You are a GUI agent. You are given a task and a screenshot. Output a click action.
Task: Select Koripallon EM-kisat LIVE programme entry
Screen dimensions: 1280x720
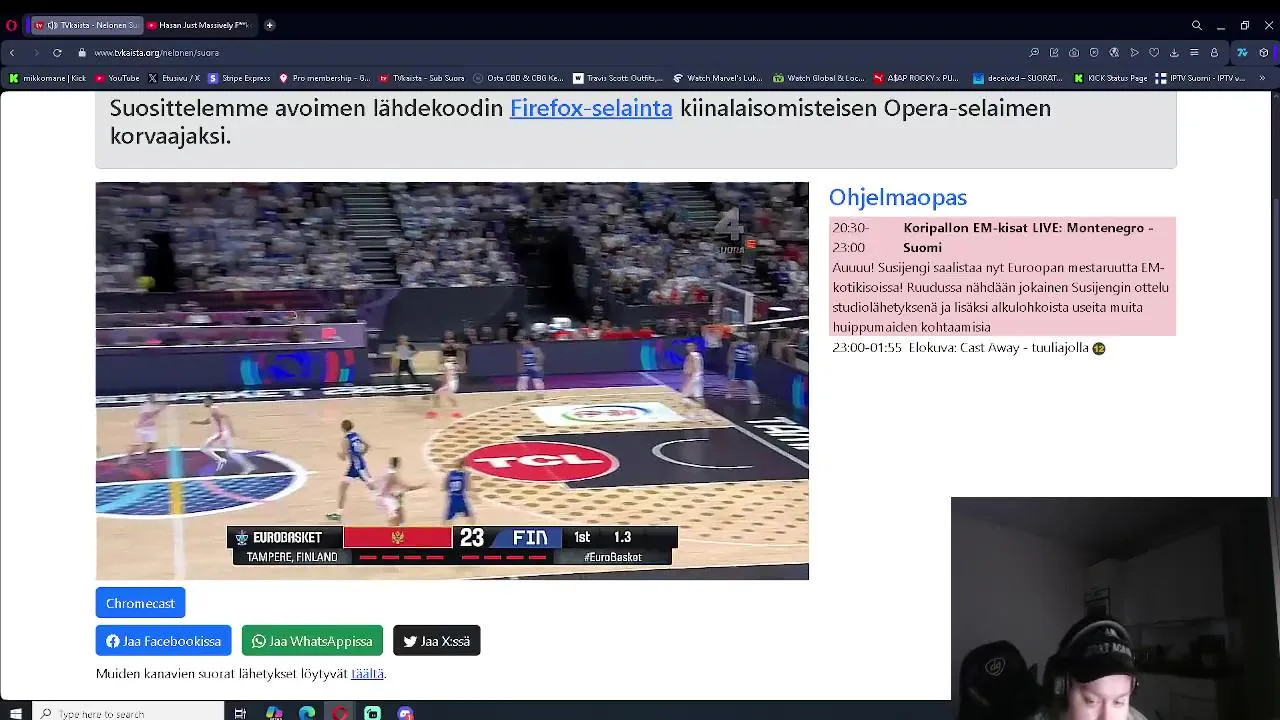(1002, 277)
